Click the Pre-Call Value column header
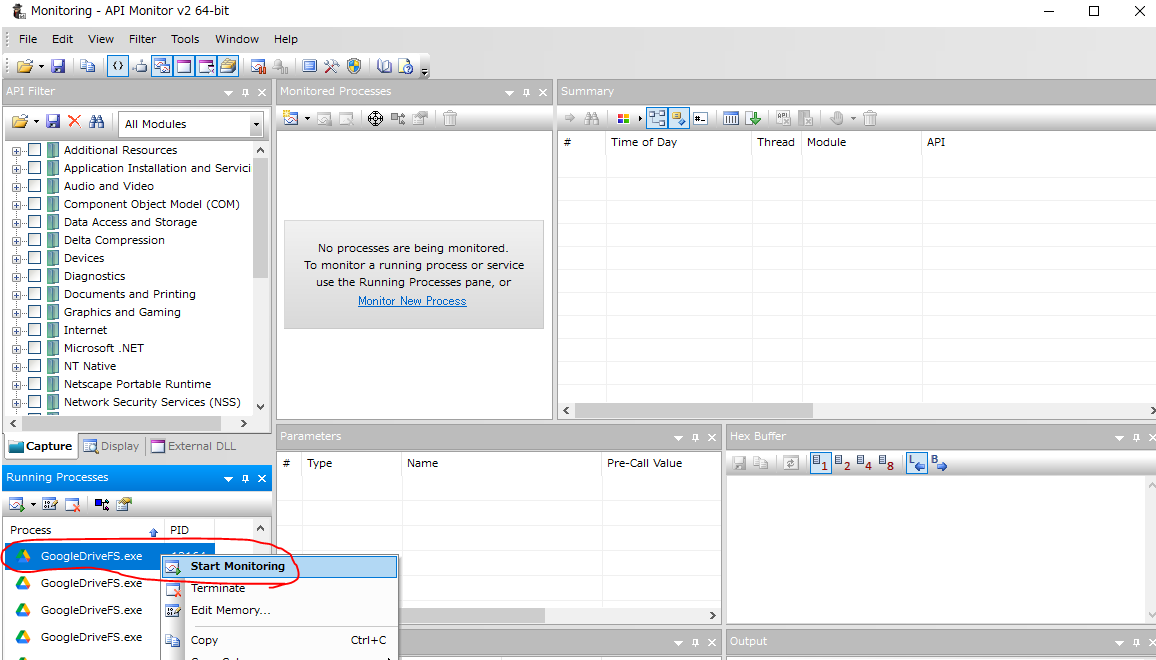 pyautogui.click(x=661, y=463)
